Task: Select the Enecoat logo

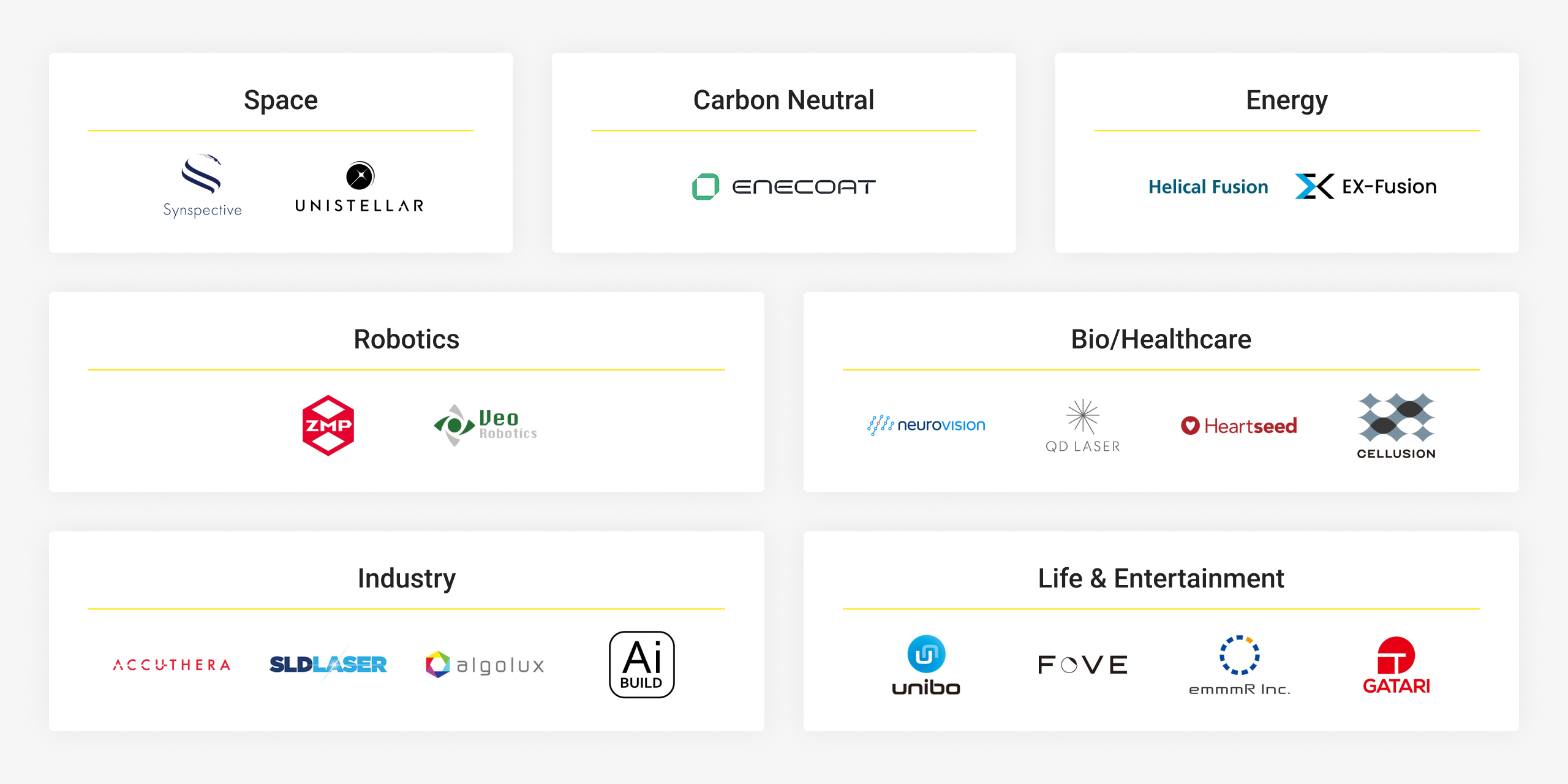Action: (783, 186)
